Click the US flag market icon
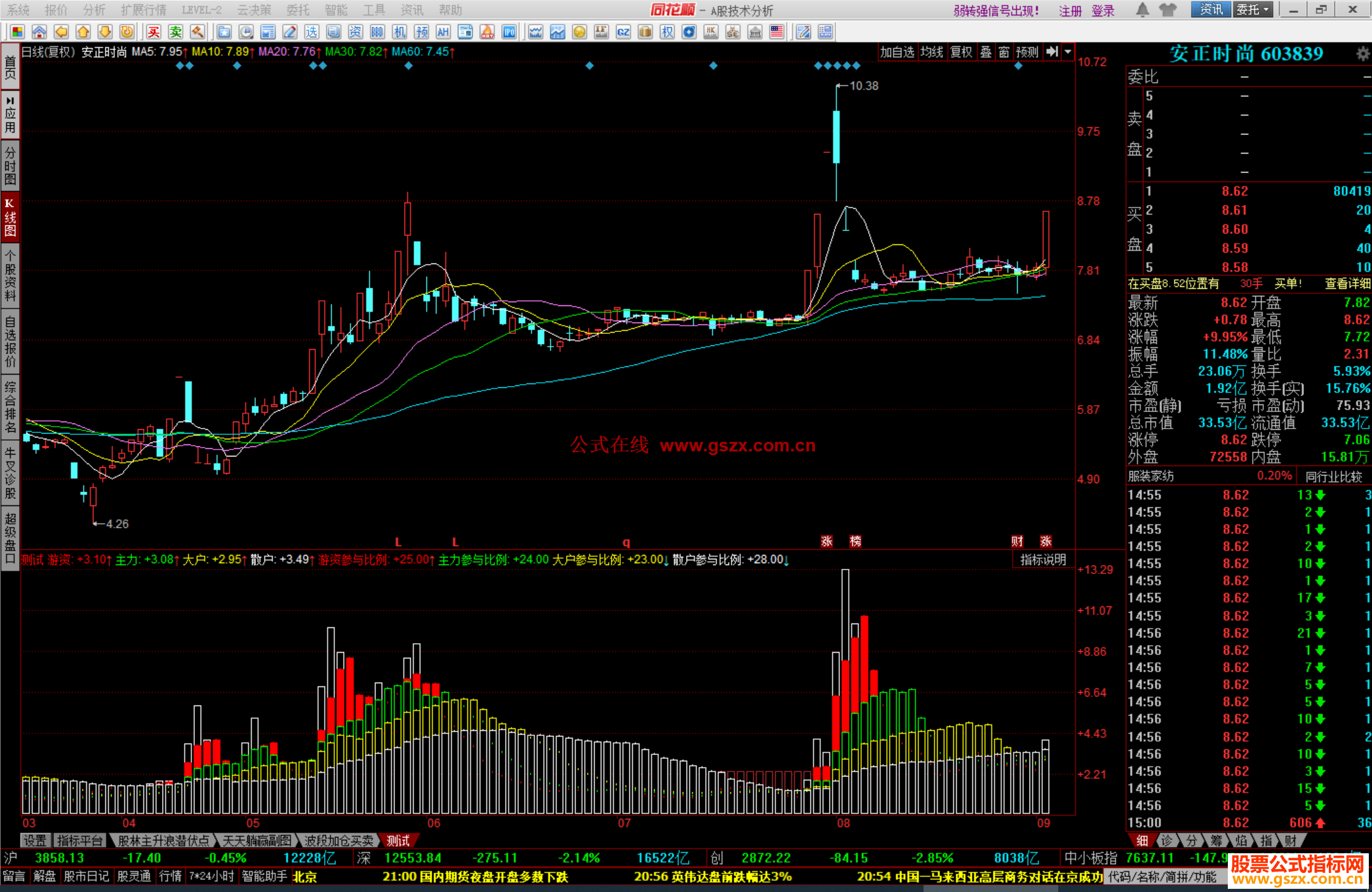Viewport: 1372px width, 892px height. point(776,32)
